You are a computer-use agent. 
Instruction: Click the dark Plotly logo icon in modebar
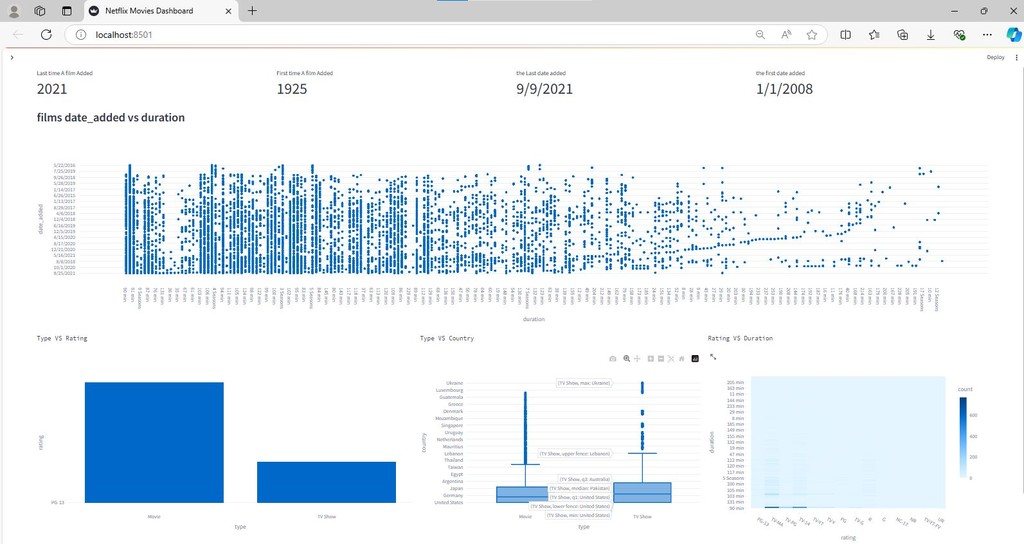(x=695, y=359)
